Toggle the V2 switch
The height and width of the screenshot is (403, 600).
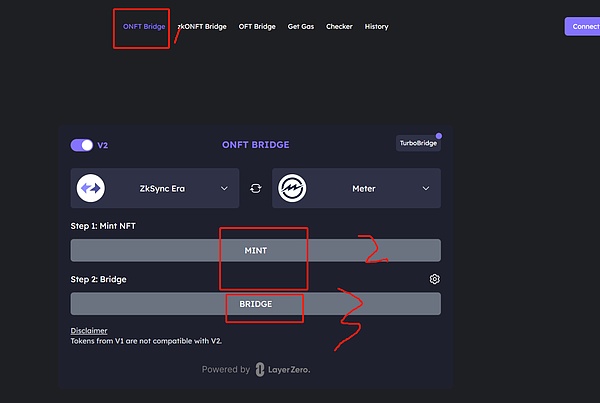click(82, 145)
